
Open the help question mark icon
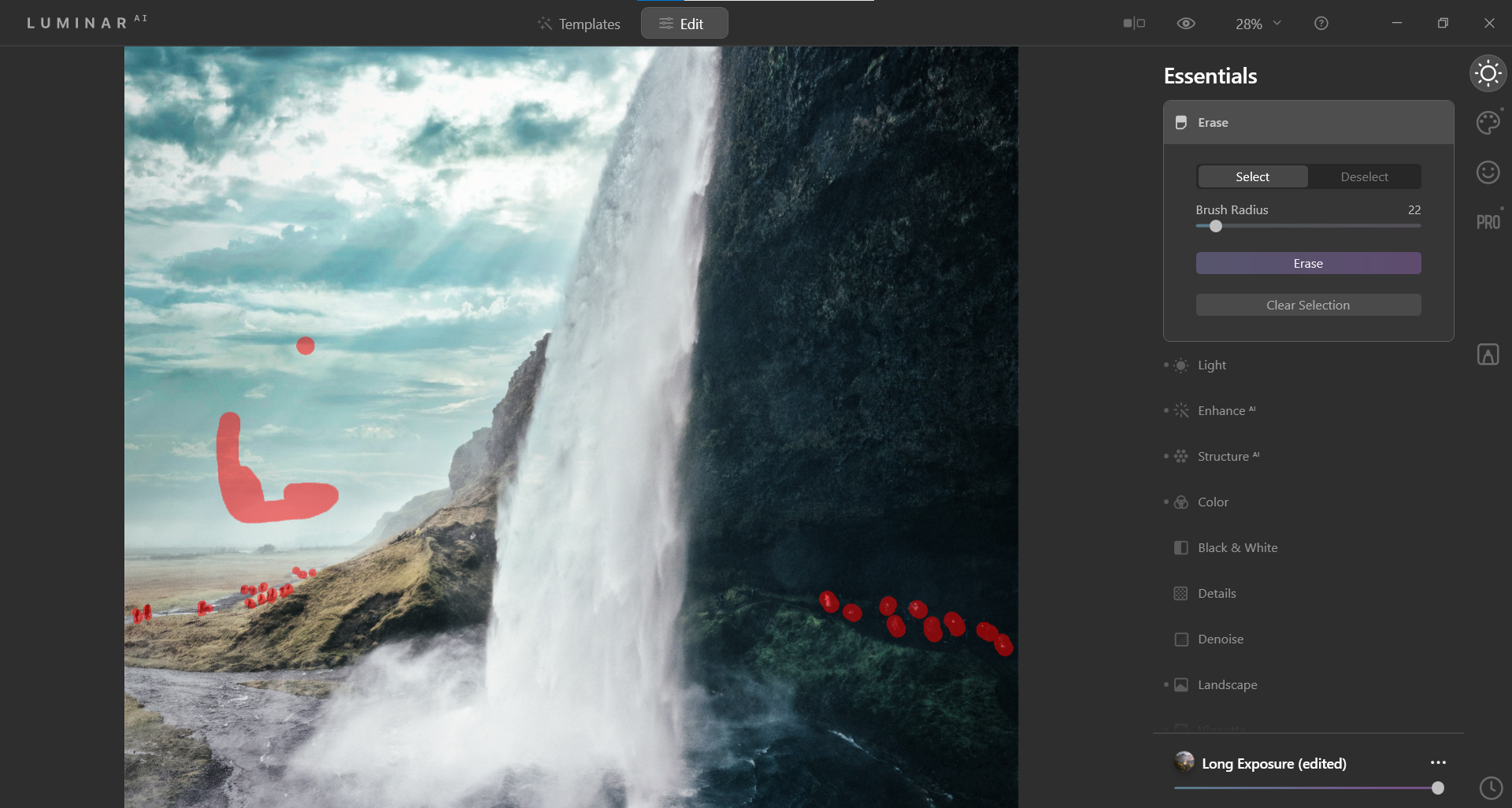(1321, 24)
